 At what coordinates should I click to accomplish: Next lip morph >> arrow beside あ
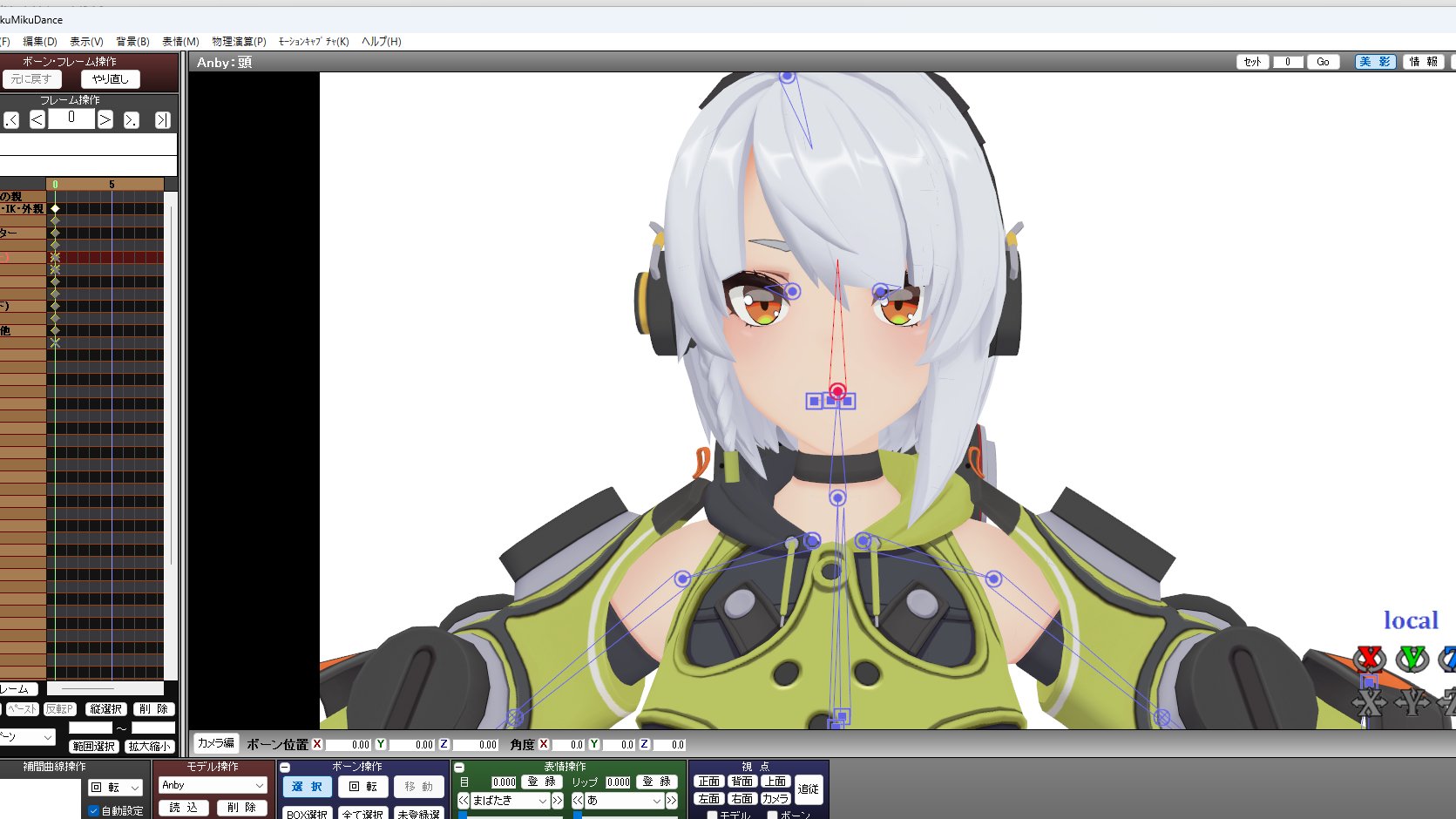[x=672, y=801]
